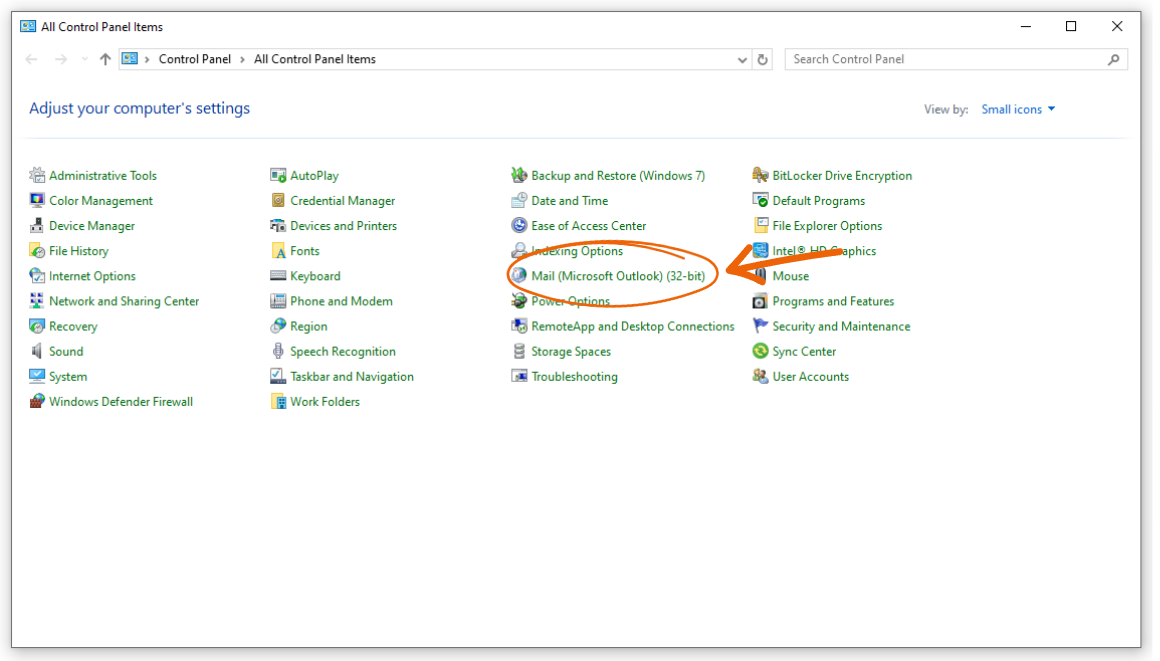
Task: Open the Keyboard icon
Action: (x=278, y=276)
